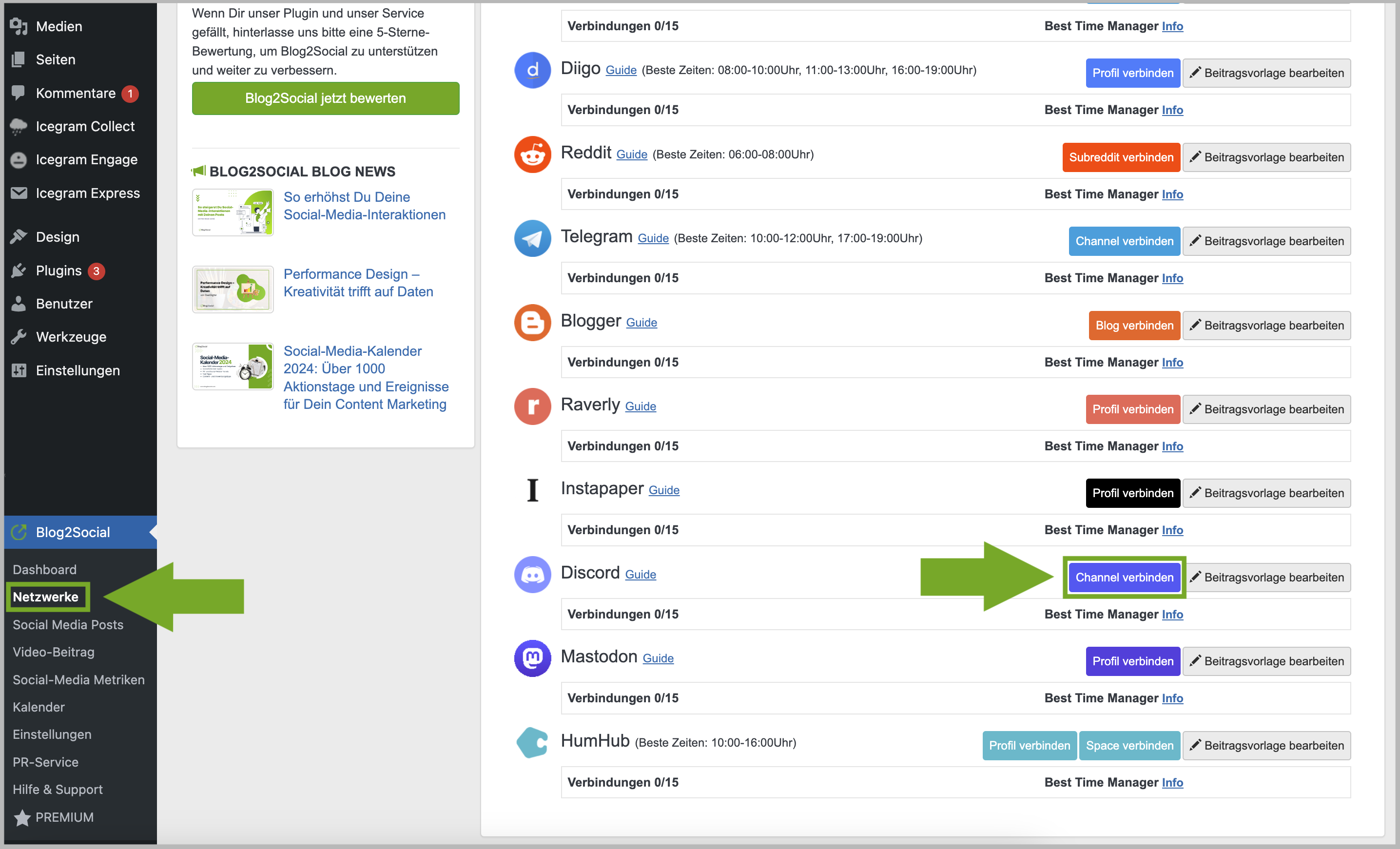Screen dimensions: 1400x849
Task: Go to Kalender in Blog2Social menu
Action: (39, 707)
